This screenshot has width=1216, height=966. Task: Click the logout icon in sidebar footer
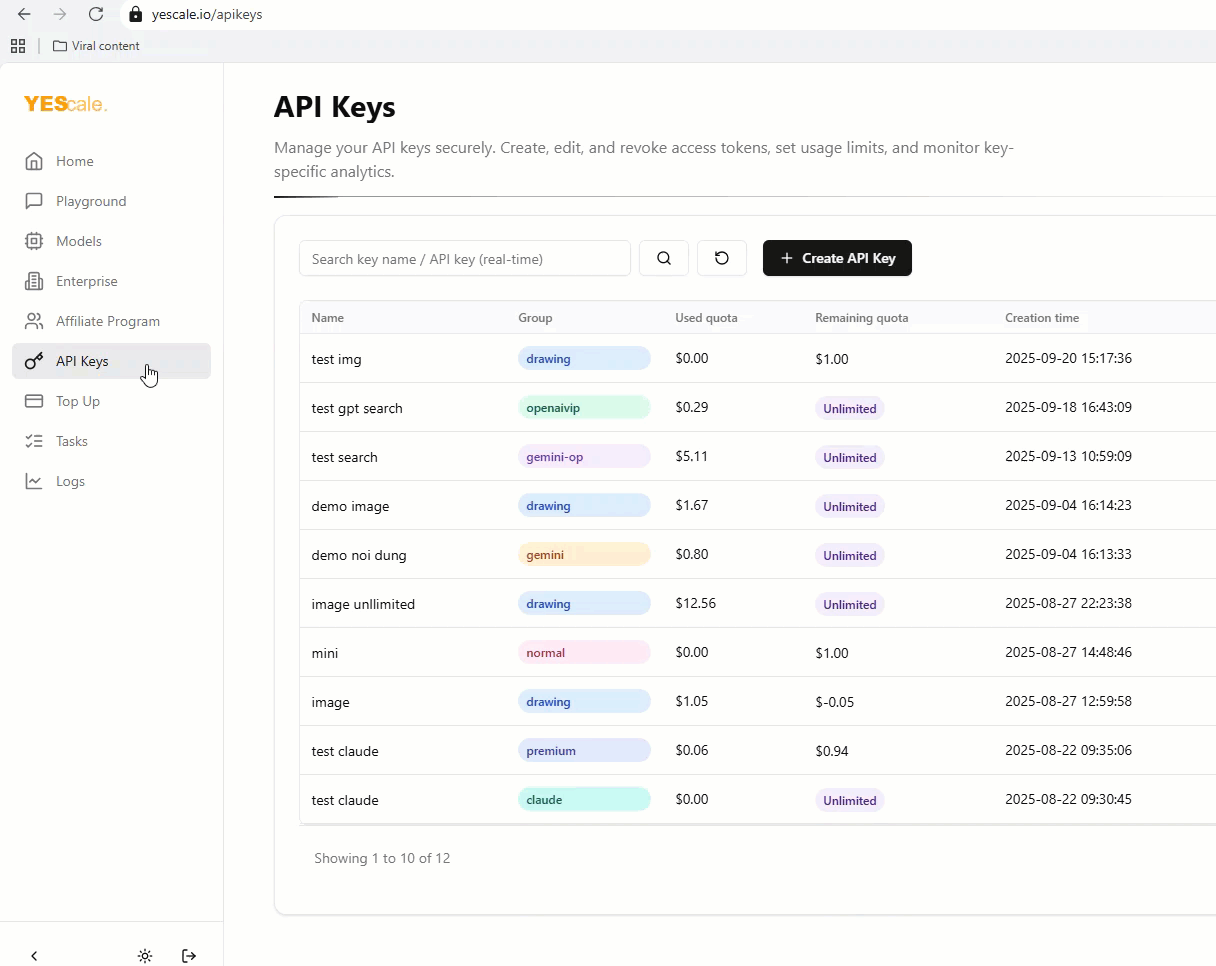[x=189, y=956]
